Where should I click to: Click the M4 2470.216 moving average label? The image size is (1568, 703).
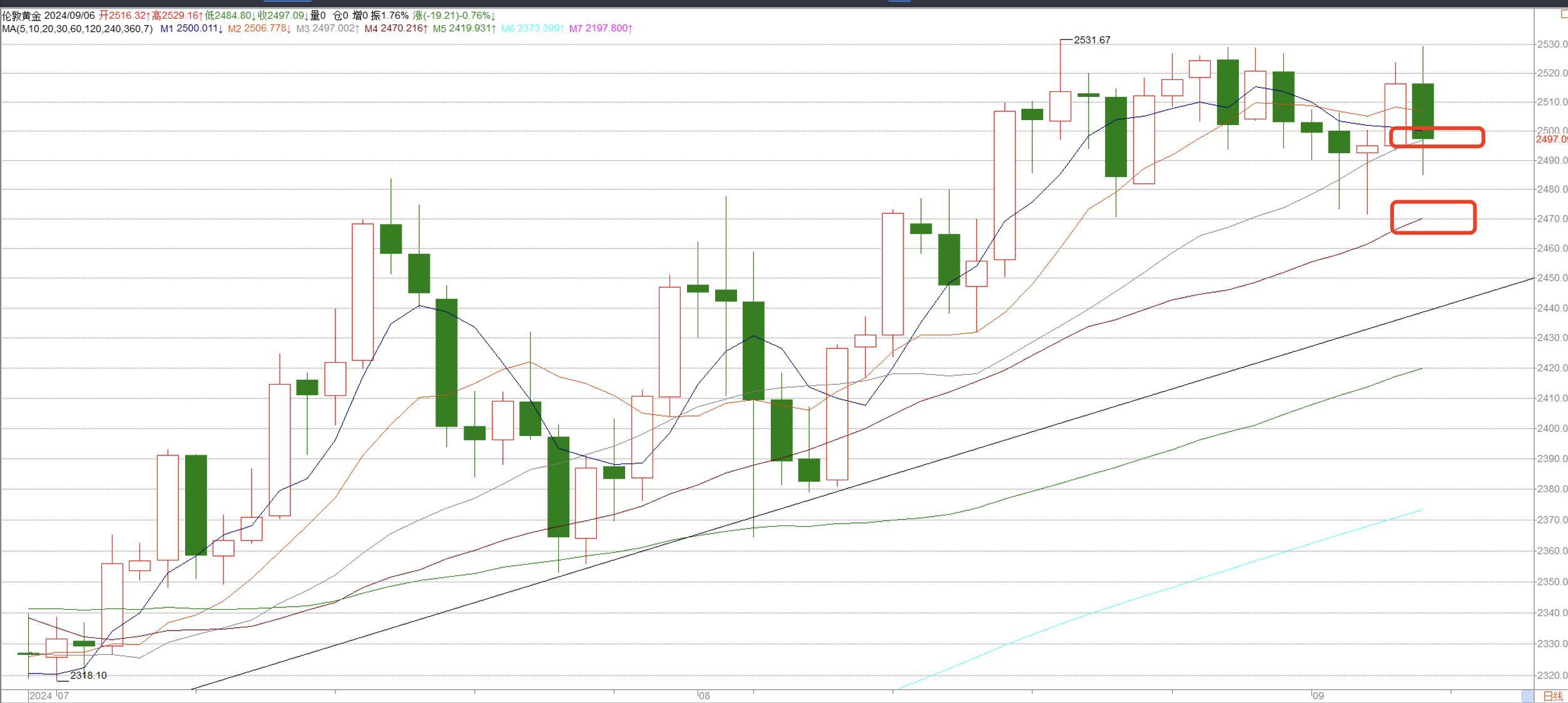[x=396, y=29]
